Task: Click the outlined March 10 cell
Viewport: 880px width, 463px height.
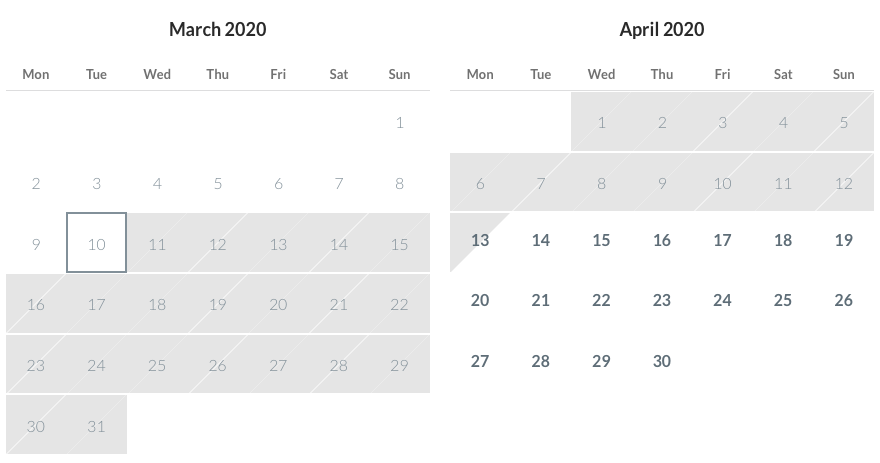Action: coord(96,243)
